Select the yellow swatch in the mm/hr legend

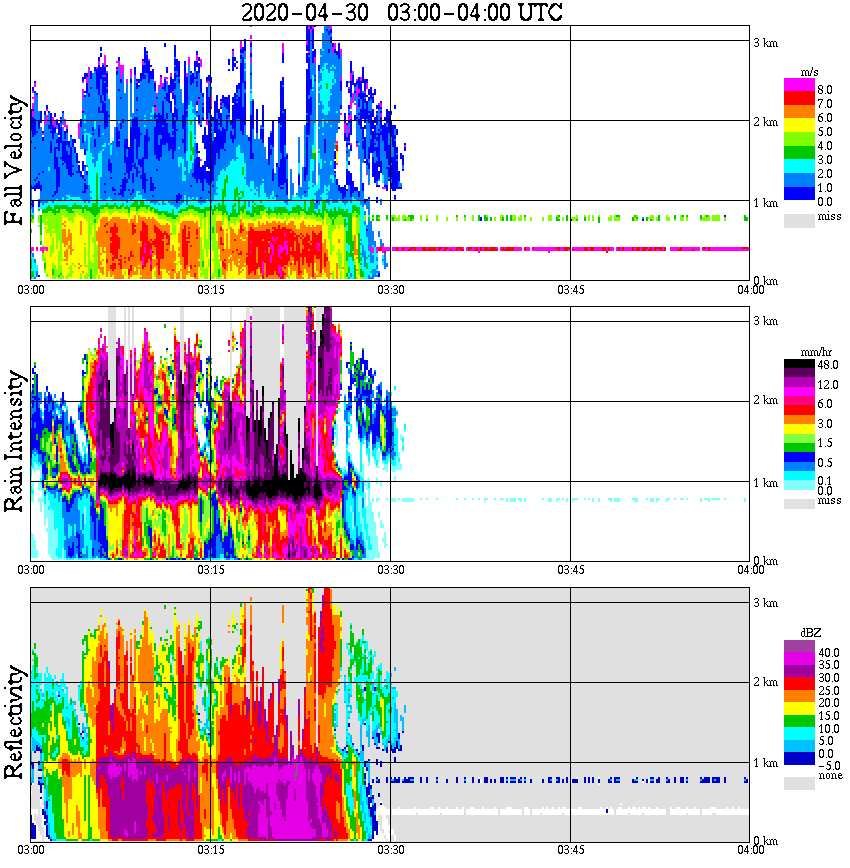coord(799,429)
